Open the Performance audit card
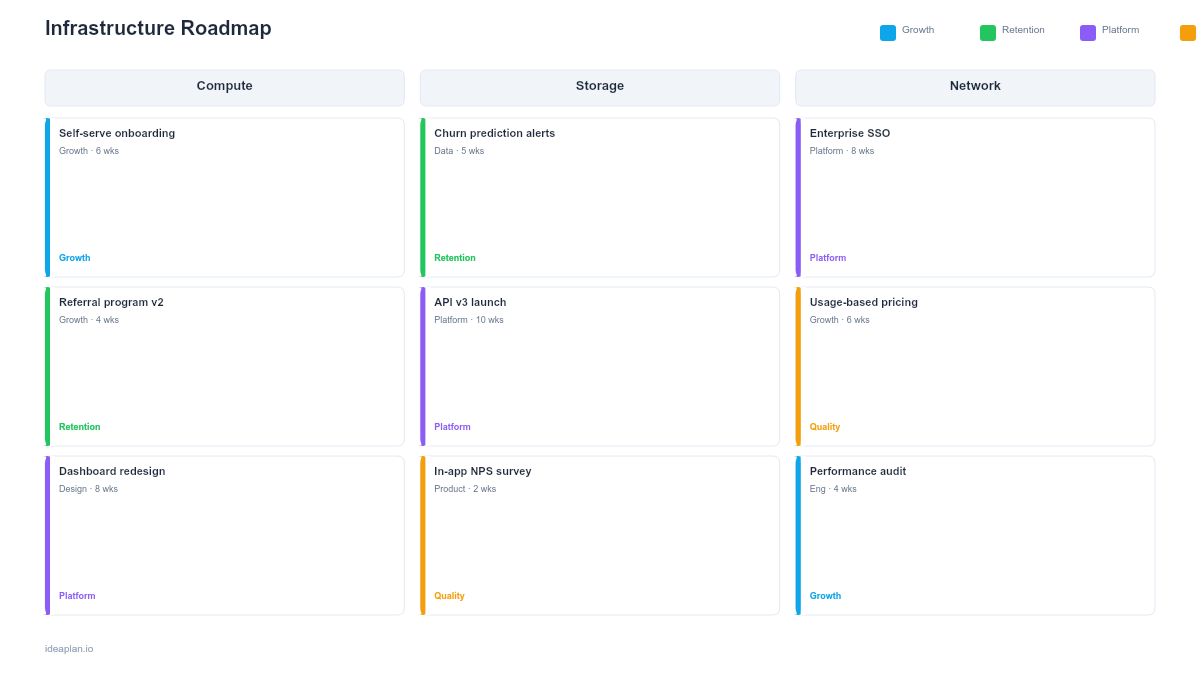 pos(975,534)
